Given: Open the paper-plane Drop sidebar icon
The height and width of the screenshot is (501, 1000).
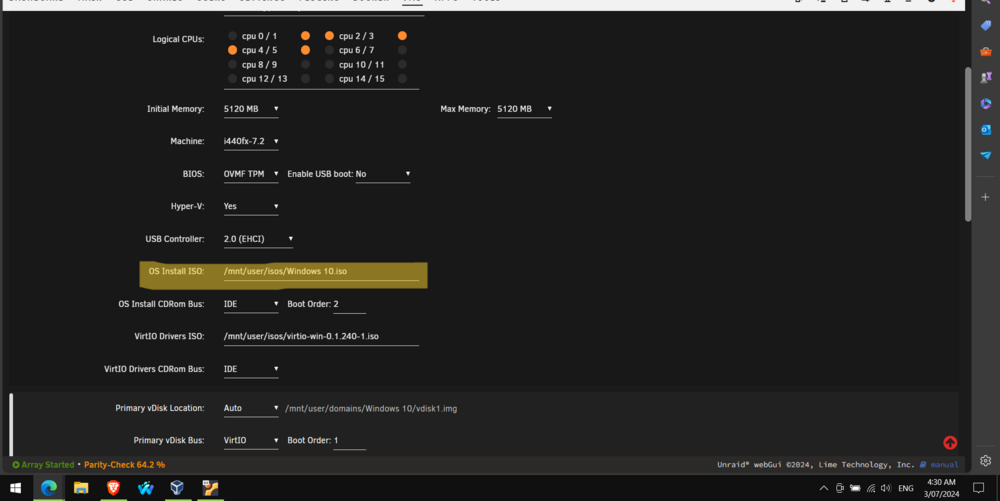Looking at the screenshot, I should coord(985,155).
